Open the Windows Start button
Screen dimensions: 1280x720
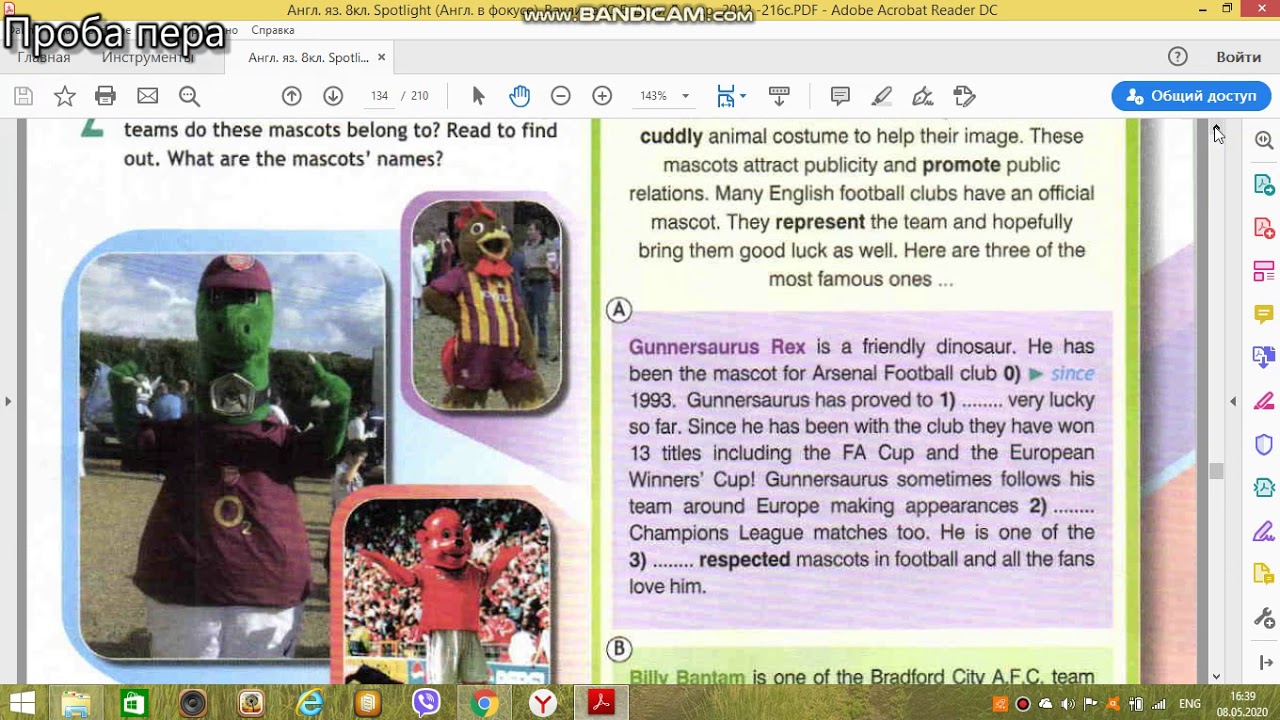point(22,704)
